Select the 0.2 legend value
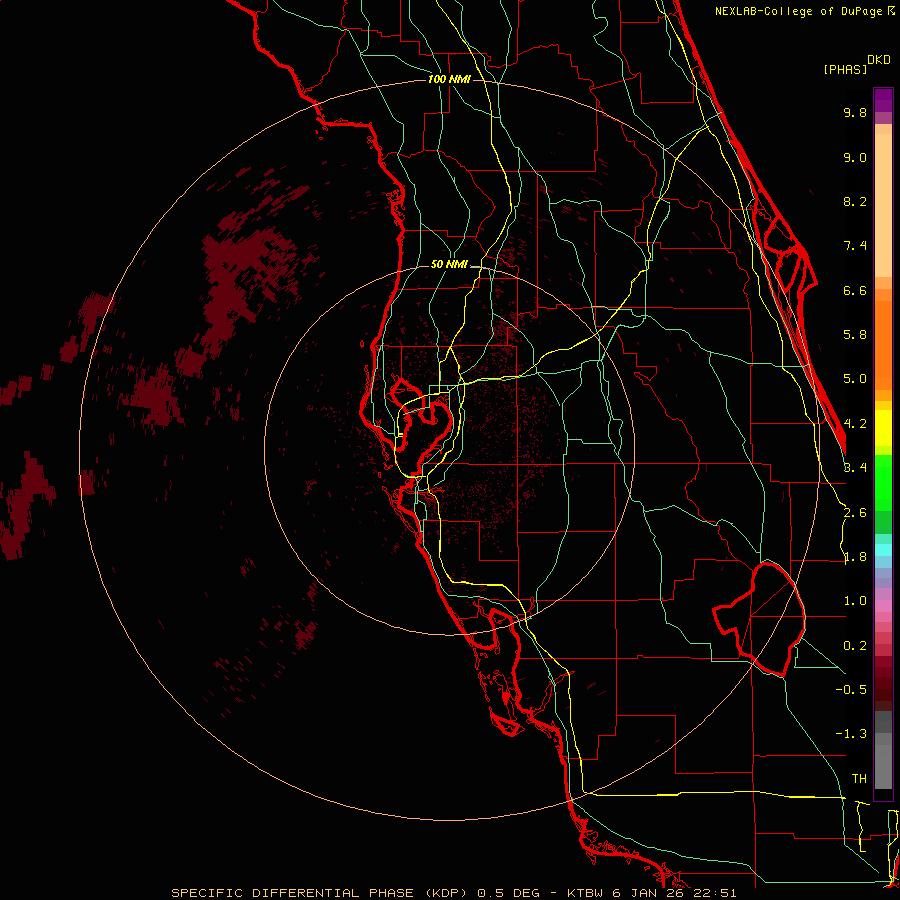The height and width of the screenshot is (900, 900). tap(855, 646)
